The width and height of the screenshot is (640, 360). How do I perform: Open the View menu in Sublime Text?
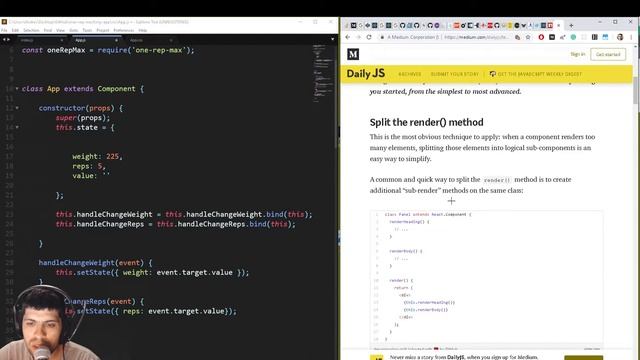60,30
